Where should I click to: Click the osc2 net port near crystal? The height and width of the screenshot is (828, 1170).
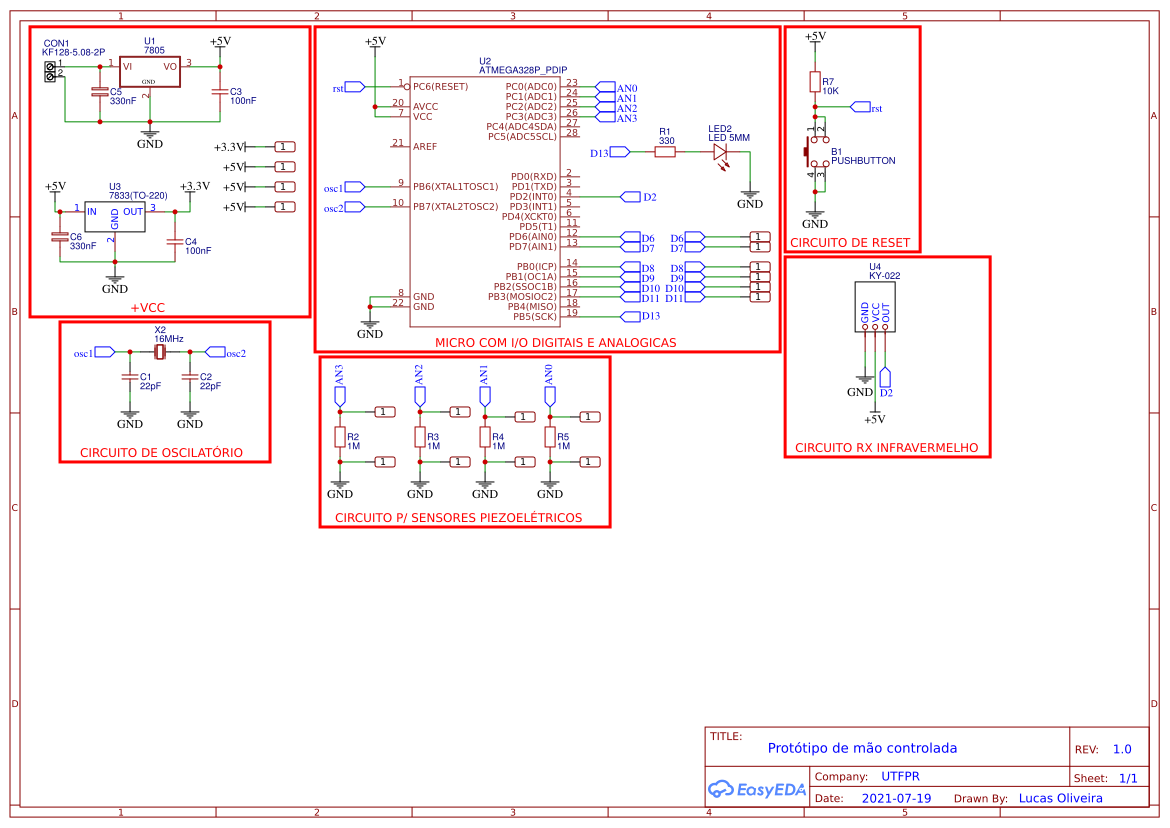click(215, 352)
